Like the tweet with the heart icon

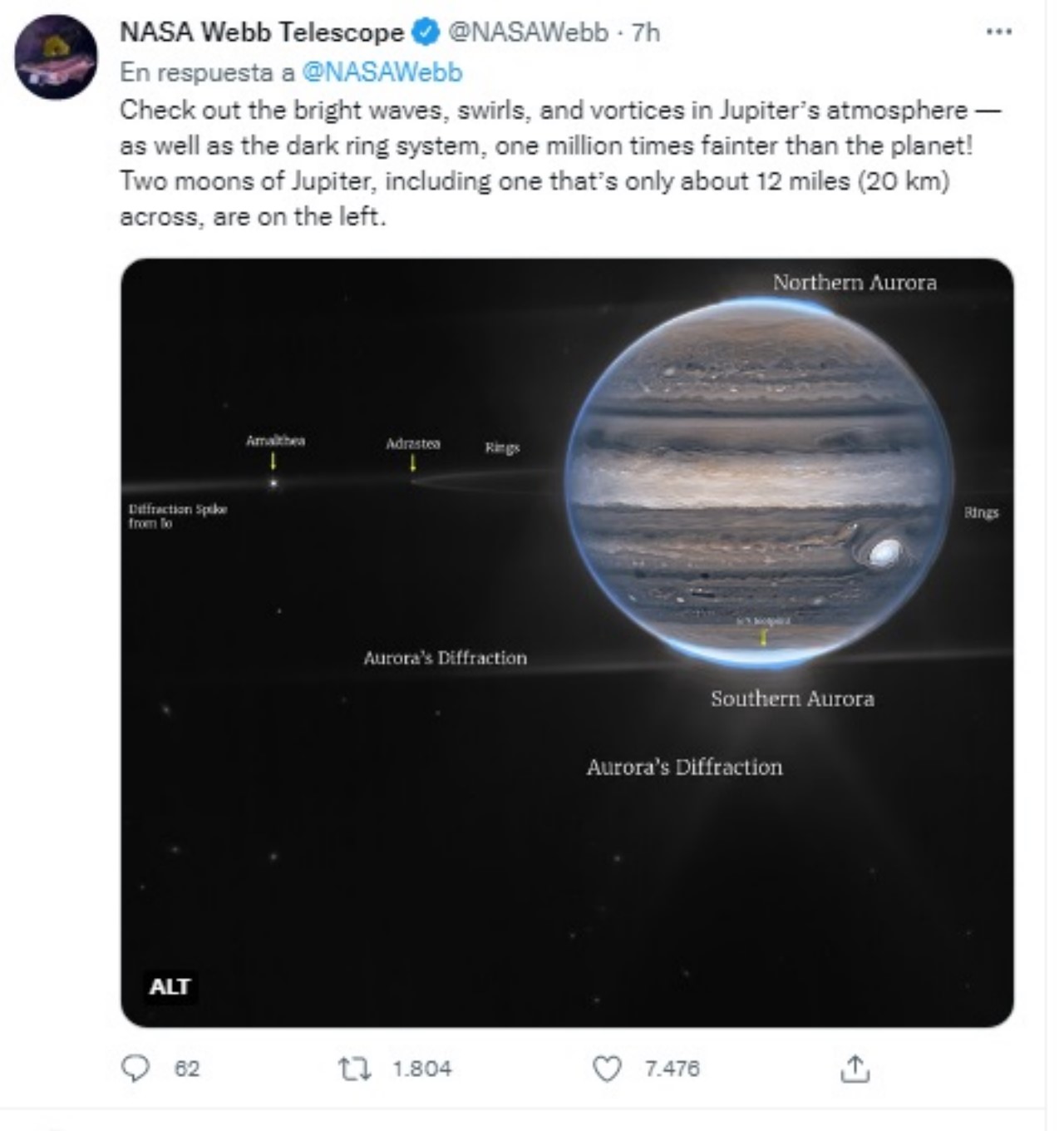click(x=607, y=1068)
